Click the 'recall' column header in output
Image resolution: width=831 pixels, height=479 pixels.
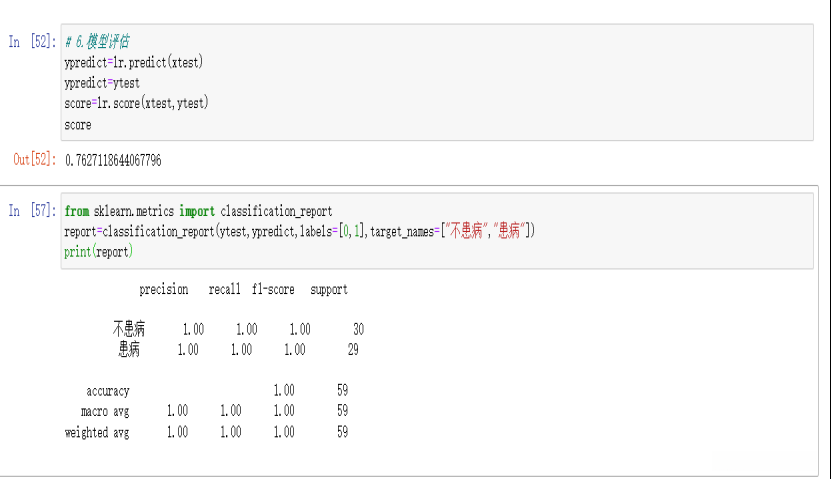coord(225,290)
